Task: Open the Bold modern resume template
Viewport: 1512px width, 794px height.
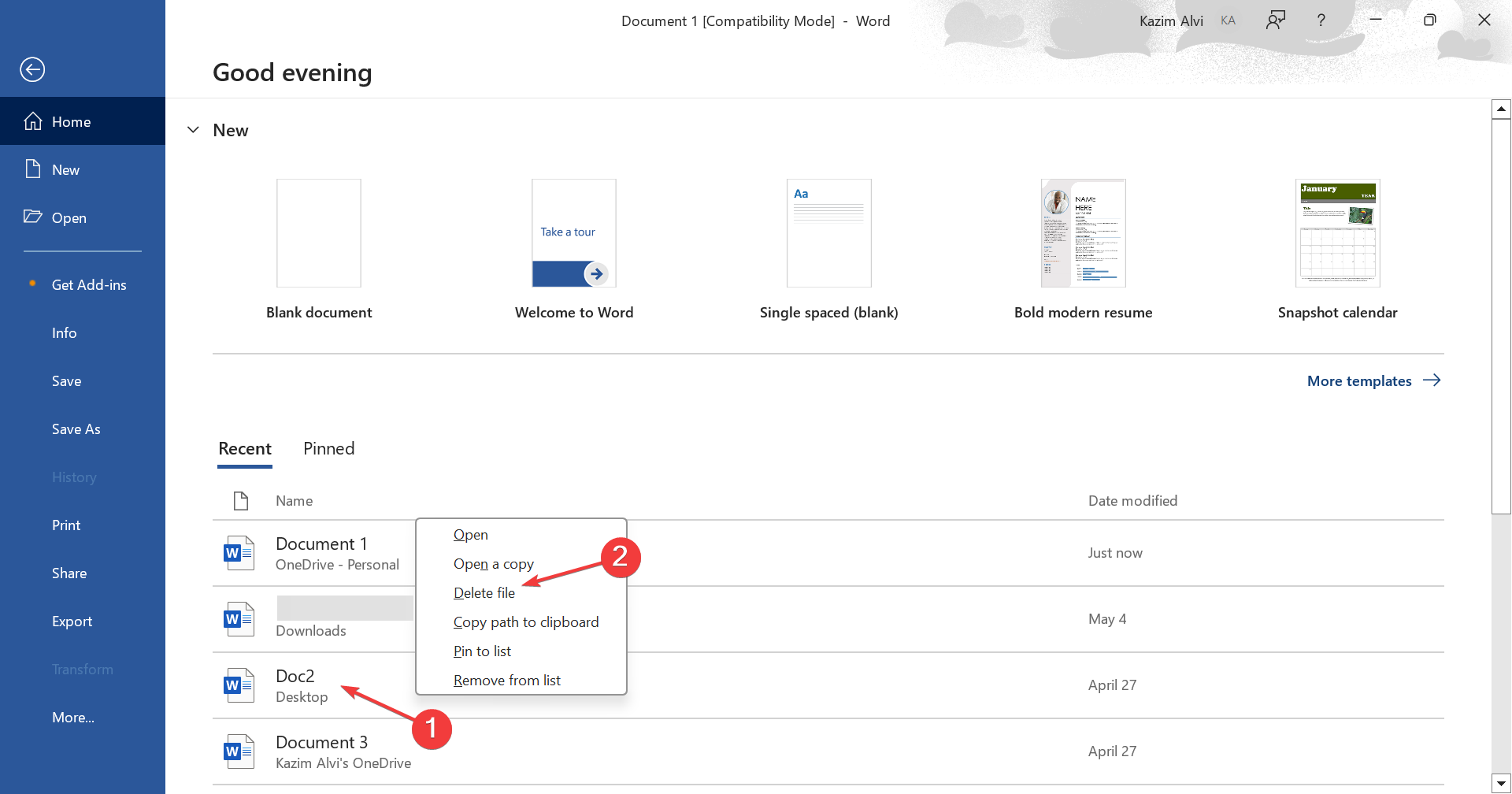Action: pos(1083,232)
